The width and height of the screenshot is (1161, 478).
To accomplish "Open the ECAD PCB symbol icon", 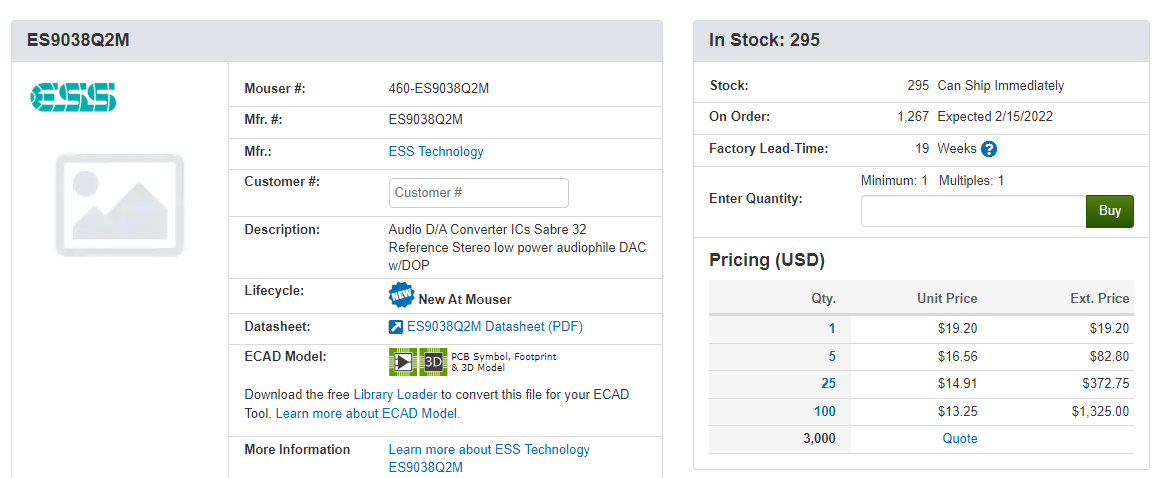I will click(x=403, y=362).
